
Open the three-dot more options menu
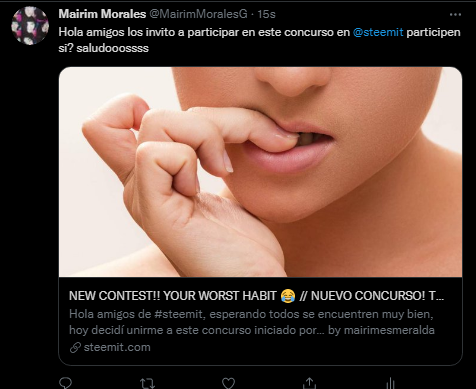pyautogui.click(x=455, y=14)
